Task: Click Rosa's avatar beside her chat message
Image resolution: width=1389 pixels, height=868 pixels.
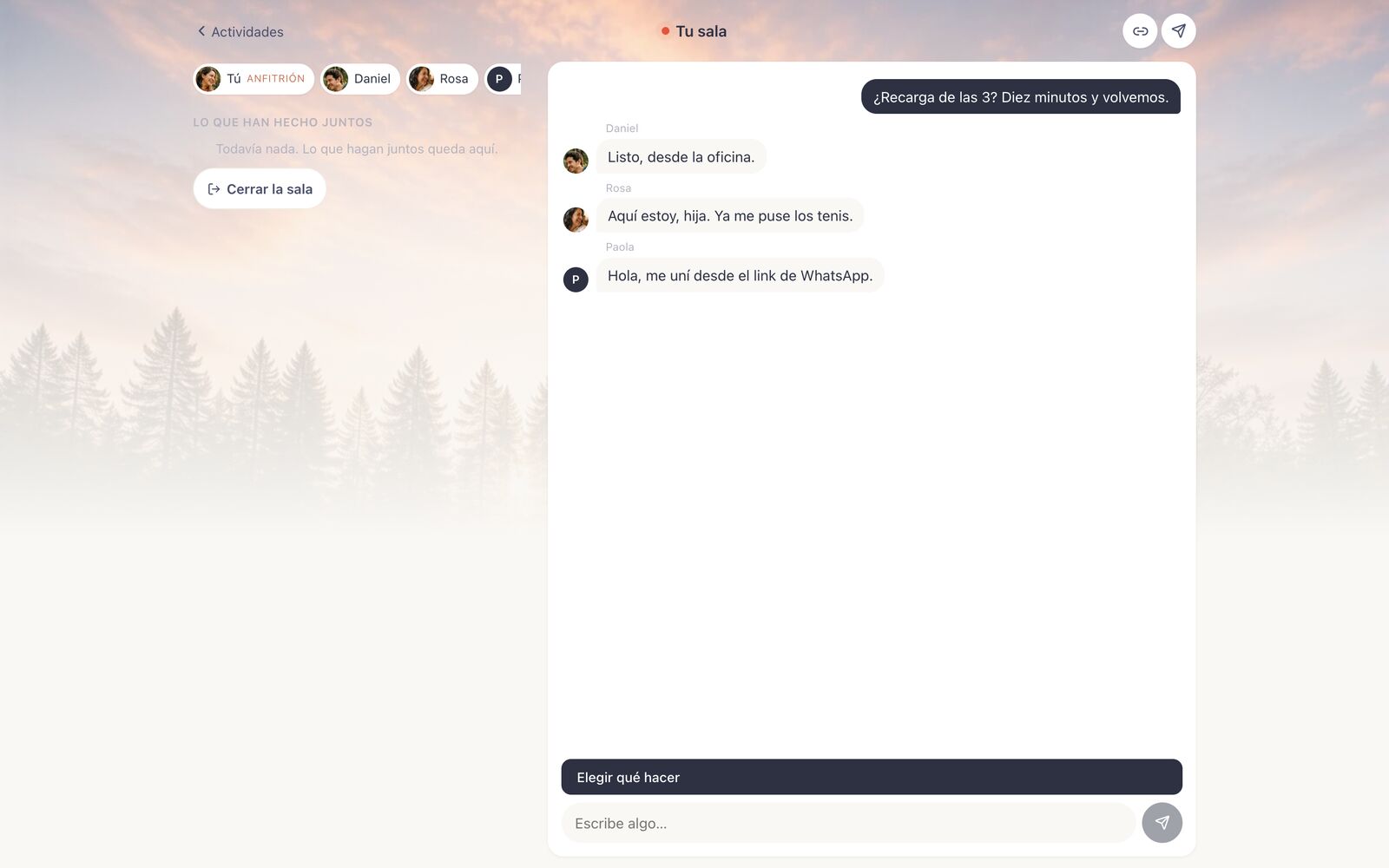Action: point(576,220)
